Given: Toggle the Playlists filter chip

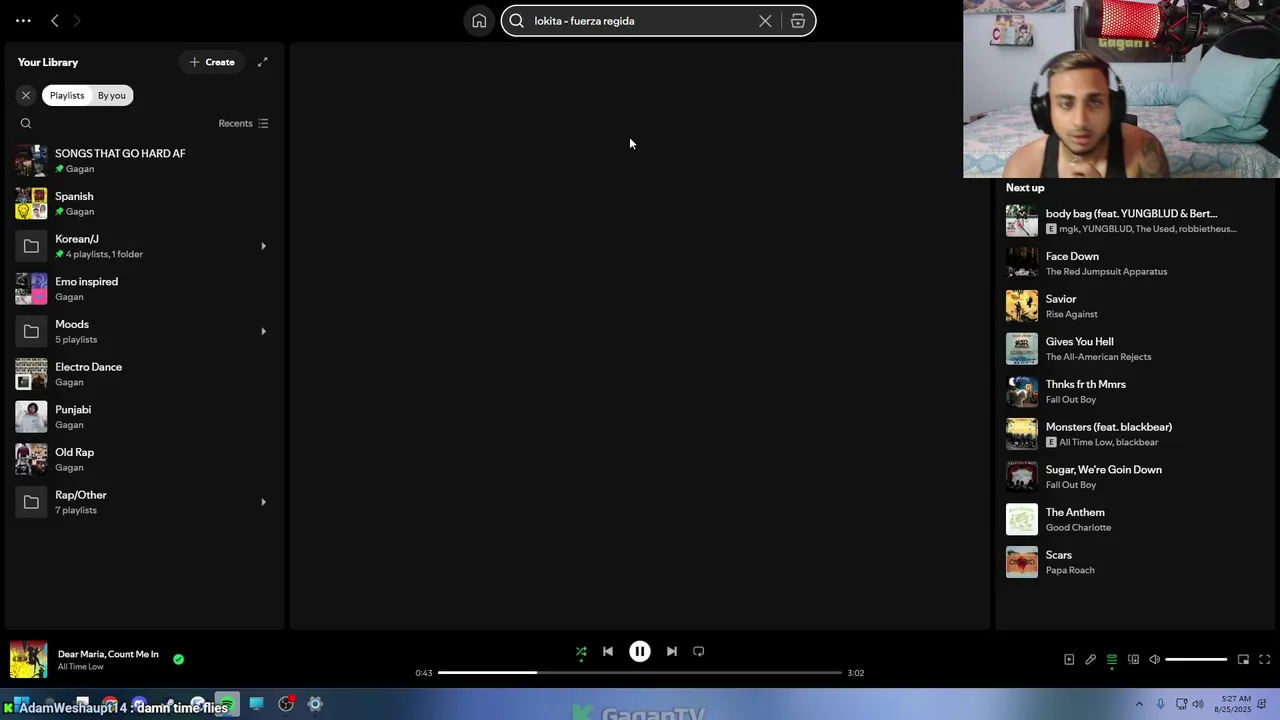Looking at the screenshot, I should click(67, 95).
